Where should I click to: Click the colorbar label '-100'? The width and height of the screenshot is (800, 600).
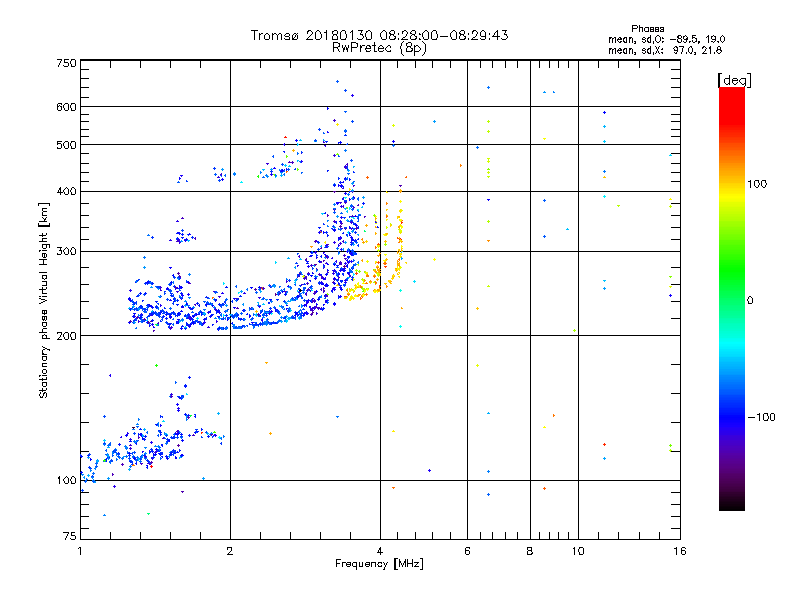(761, 417)
